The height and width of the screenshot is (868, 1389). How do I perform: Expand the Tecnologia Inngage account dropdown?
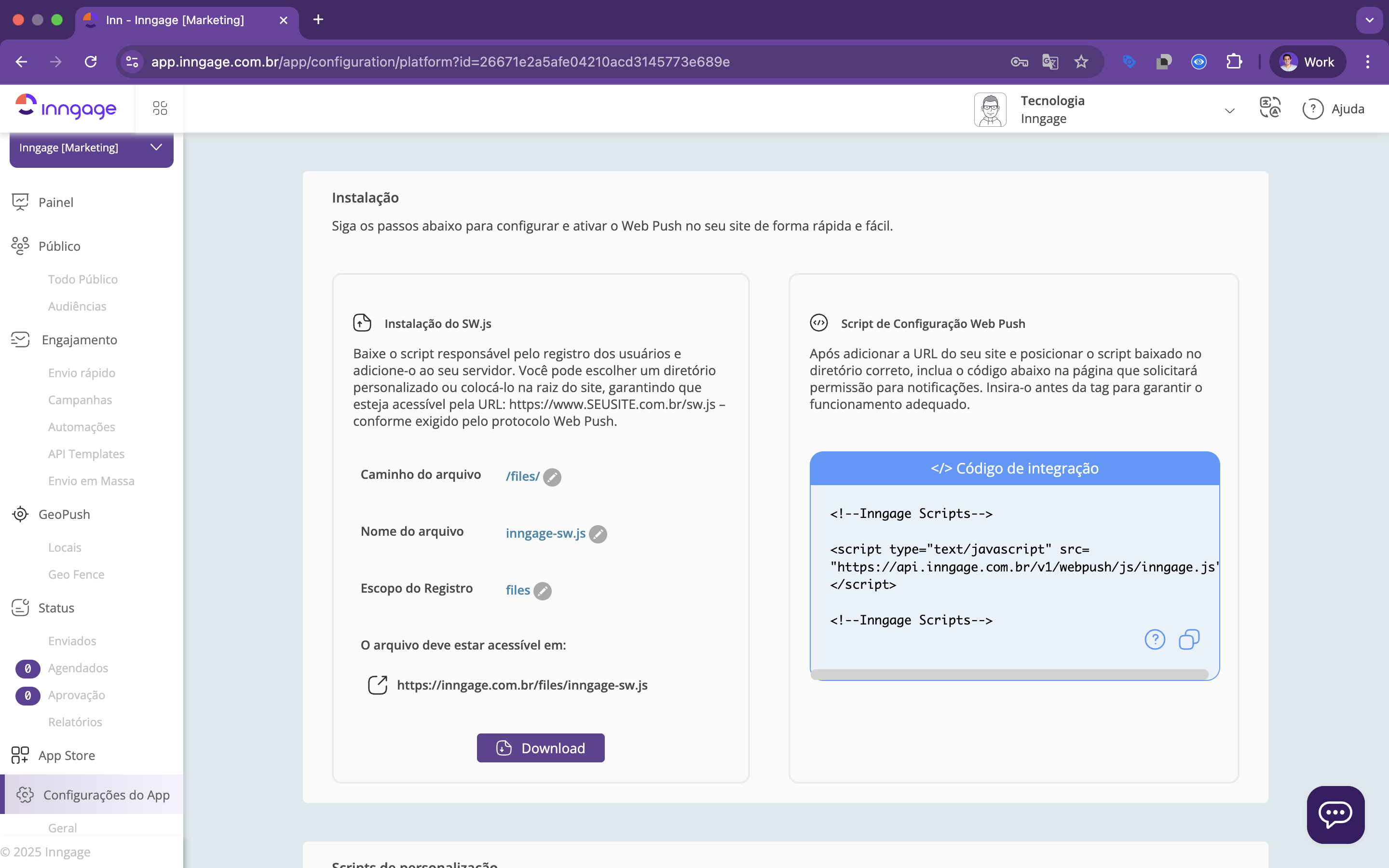point(1229,110)
